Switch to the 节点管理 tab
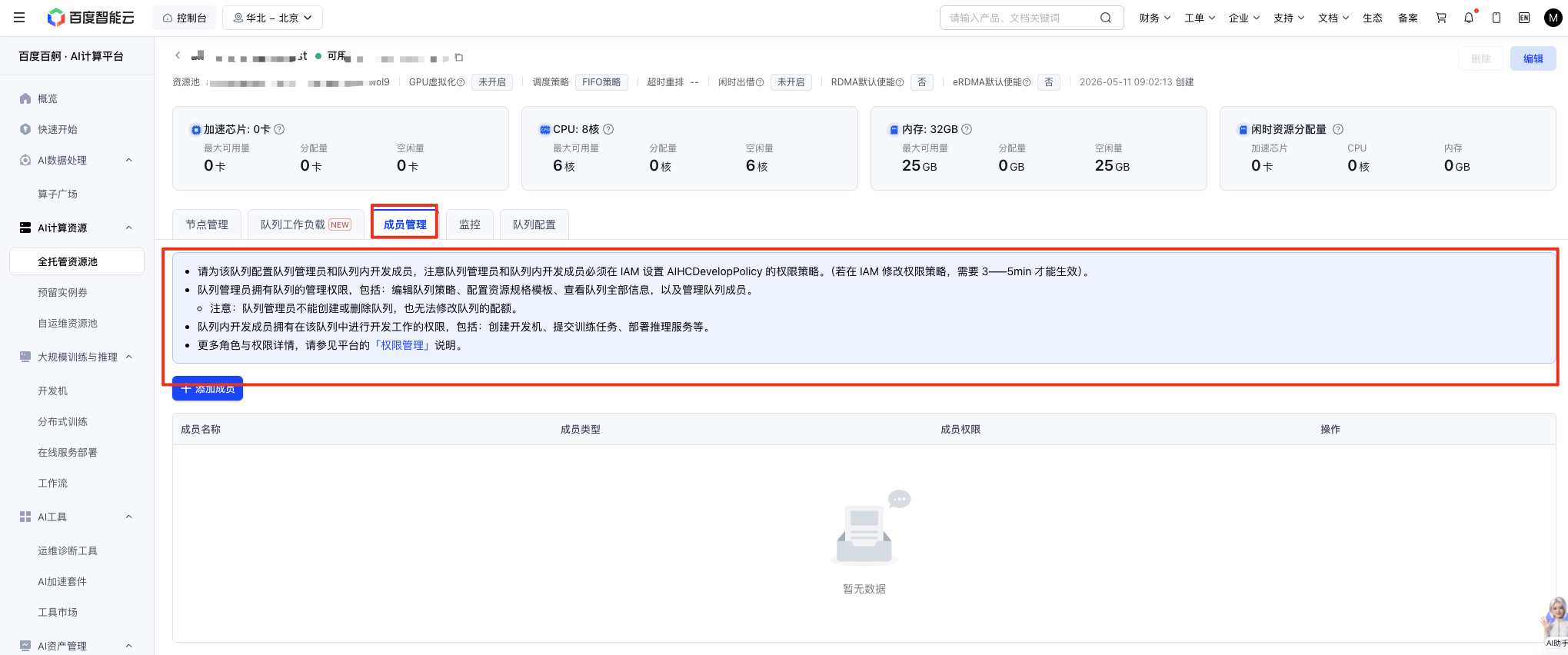Image resolution: width=1568 pixels, height=655 pixels. (x=207, y=224)
